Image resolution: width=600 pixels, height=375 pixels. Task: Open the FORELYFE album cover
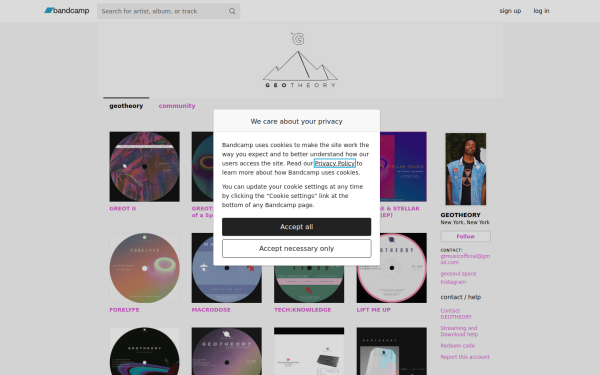[144, 268]
